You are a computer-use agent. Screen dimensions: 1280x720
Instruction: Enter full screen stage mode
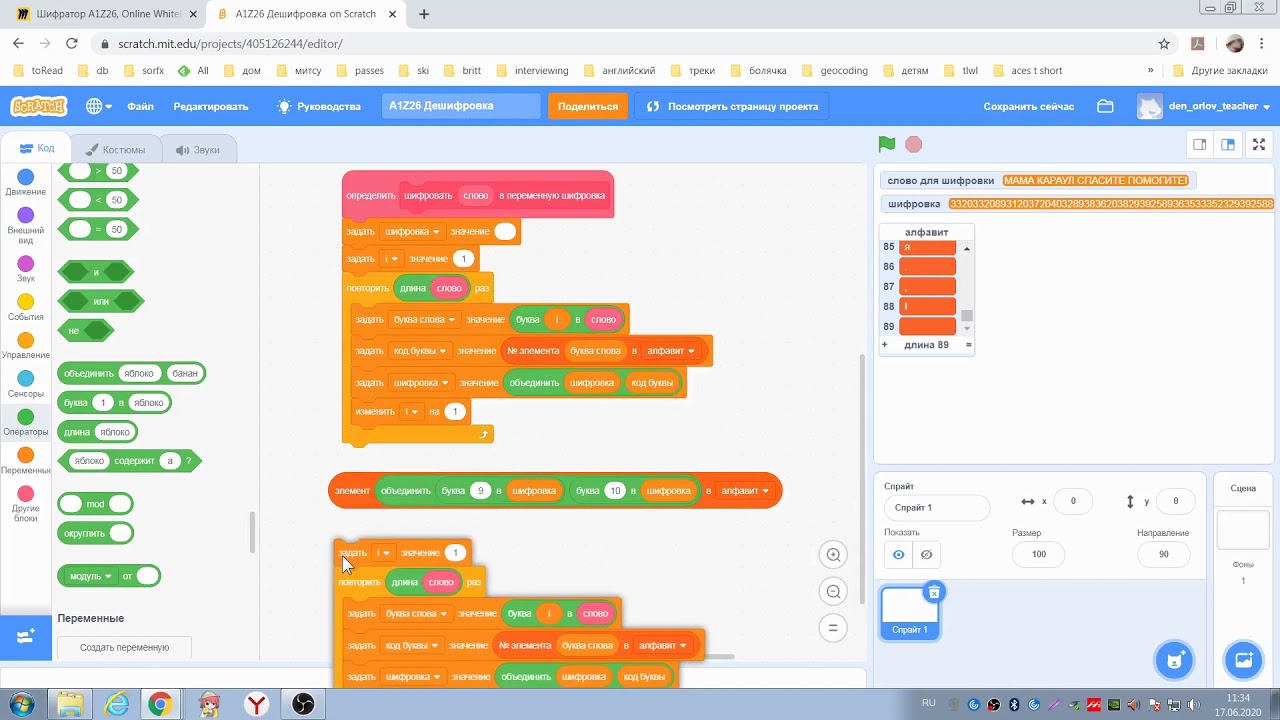click(x=1259, y=144)
